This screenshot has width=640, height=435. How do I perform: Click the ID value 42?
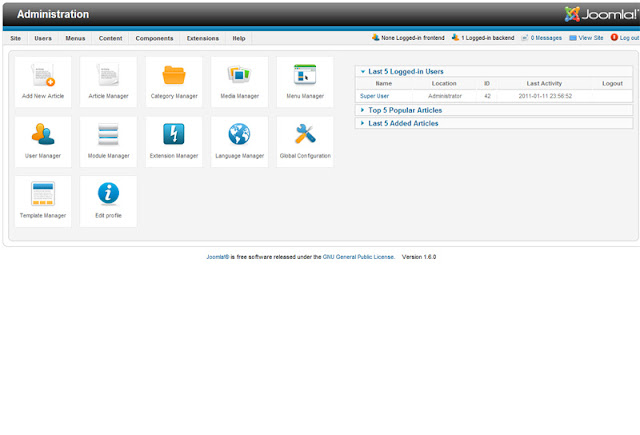[x=487, y=96]
